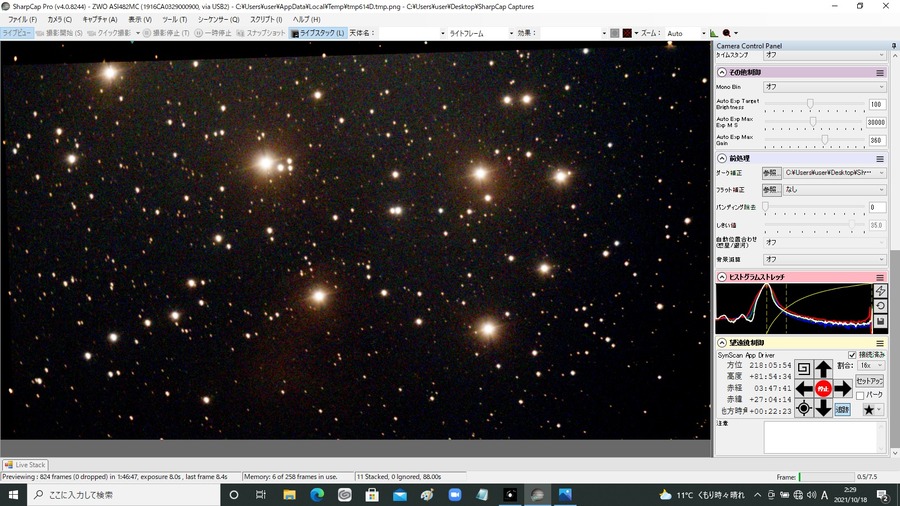Open the Help (H) menu
The image size is (900, 506).
point(307,20)
